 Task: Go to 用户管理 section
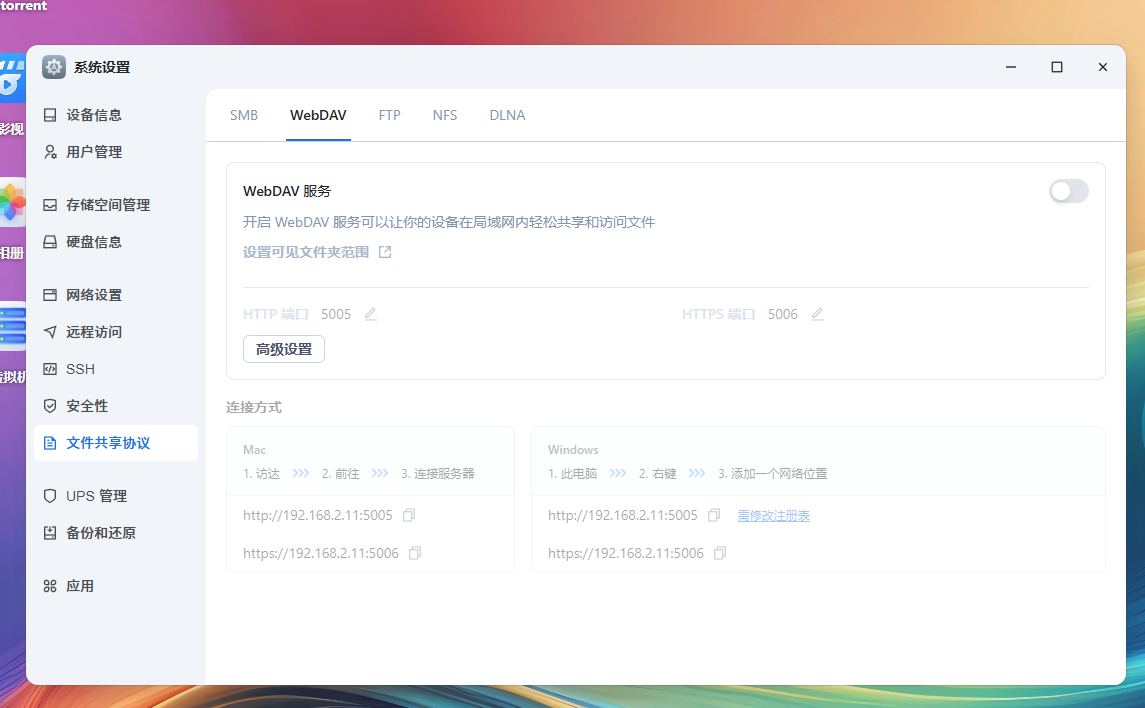(x=115, y=152)
